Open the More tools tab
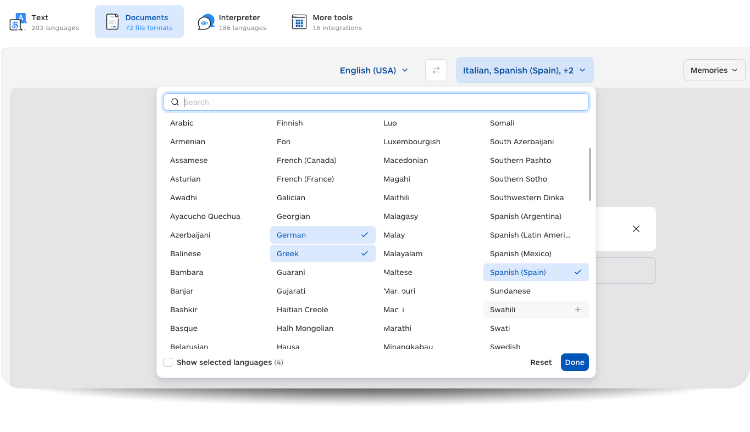This screenshot has width=750, height=432. tap(327, 22)
